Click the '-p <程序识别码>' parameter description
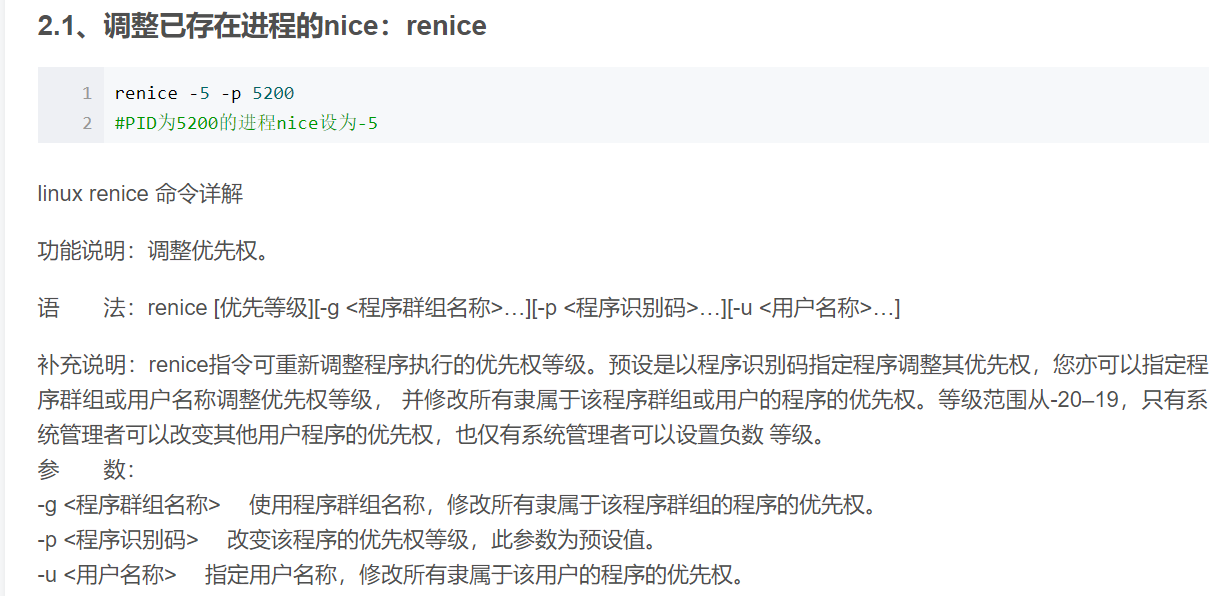Image resolution: width=1209 pixels, height=596 pixels. click(x=348, y=540)
